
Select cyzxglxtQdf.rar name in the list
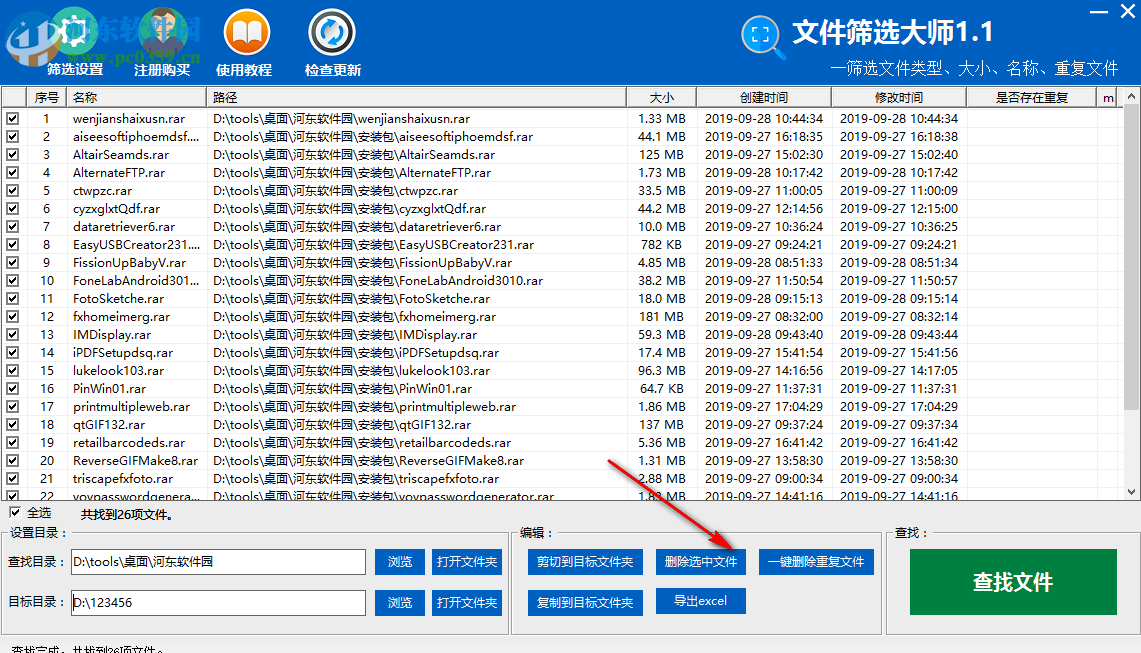point(116,208)
